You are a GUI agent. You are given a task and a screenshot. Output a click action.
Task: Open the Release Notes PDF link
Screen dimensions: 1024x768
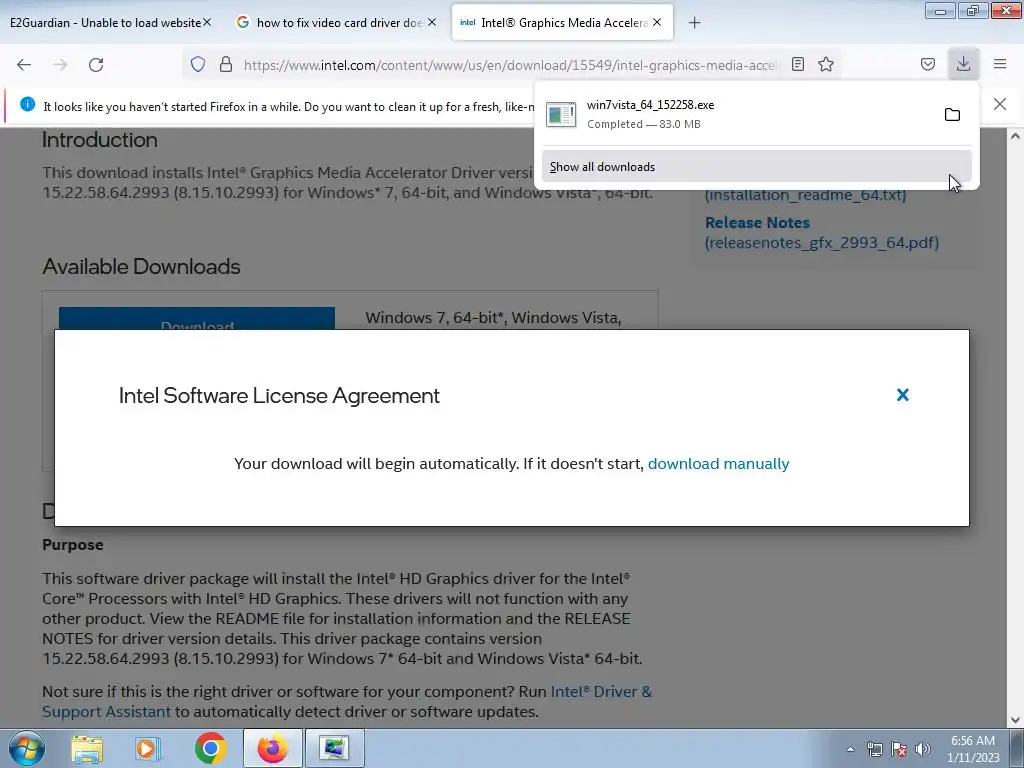tap(822, 232)
